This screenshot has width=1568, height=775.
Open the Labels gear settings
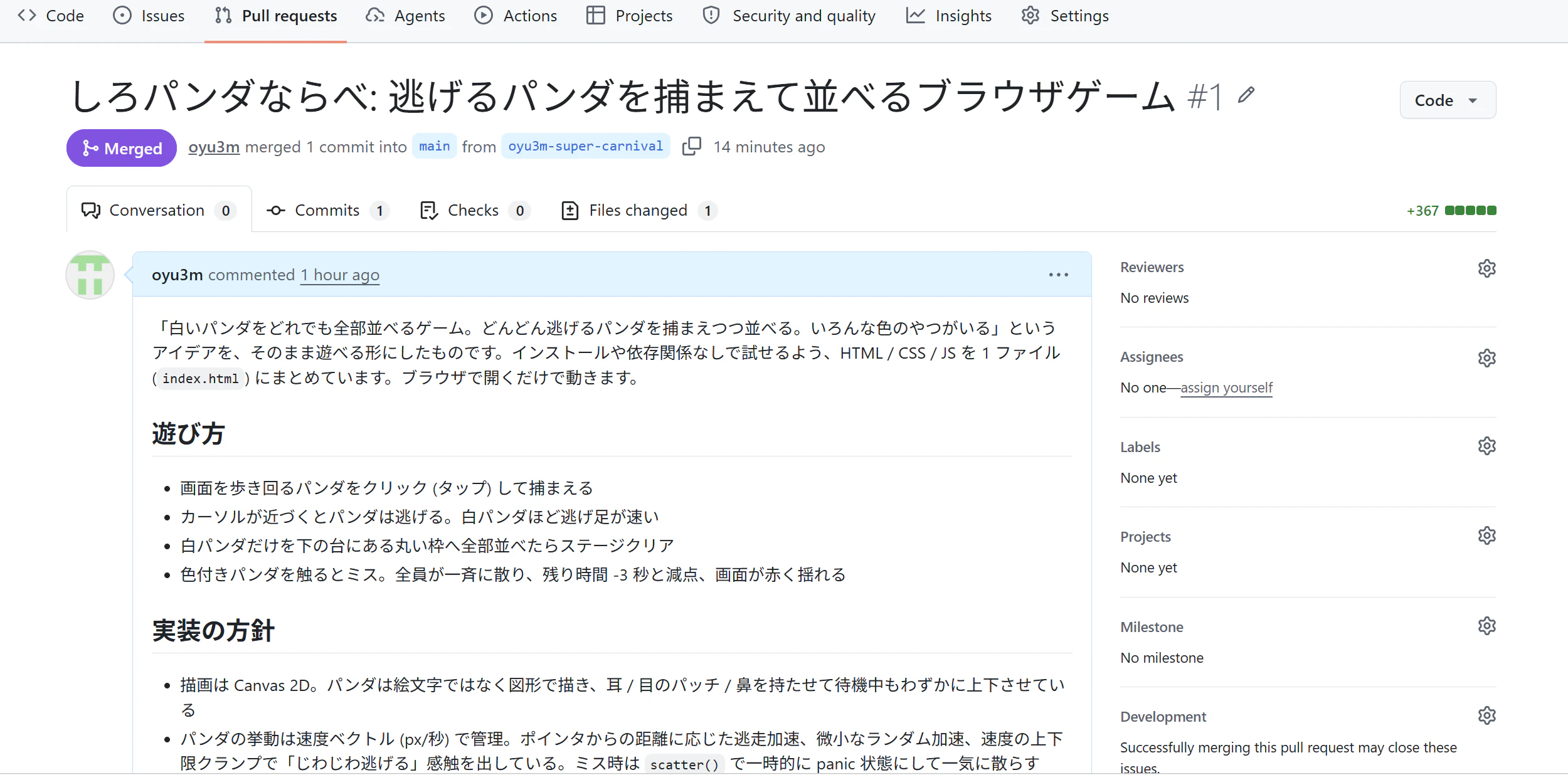pos(1486,446)
